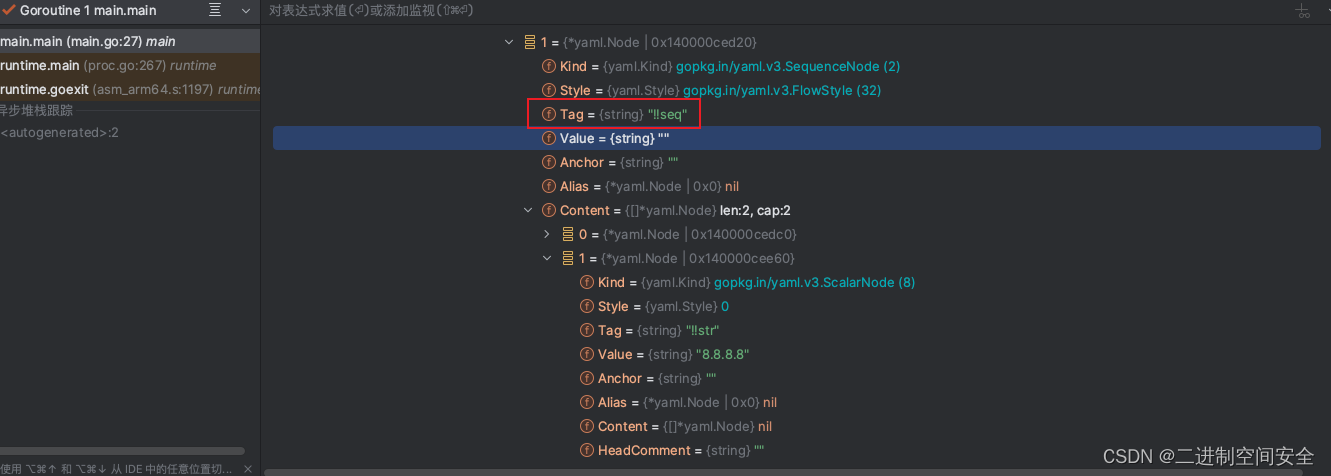Screen dimensions: 1331x476
Task: Click the field icon beside HeadComment
Action: click(586, 450)
